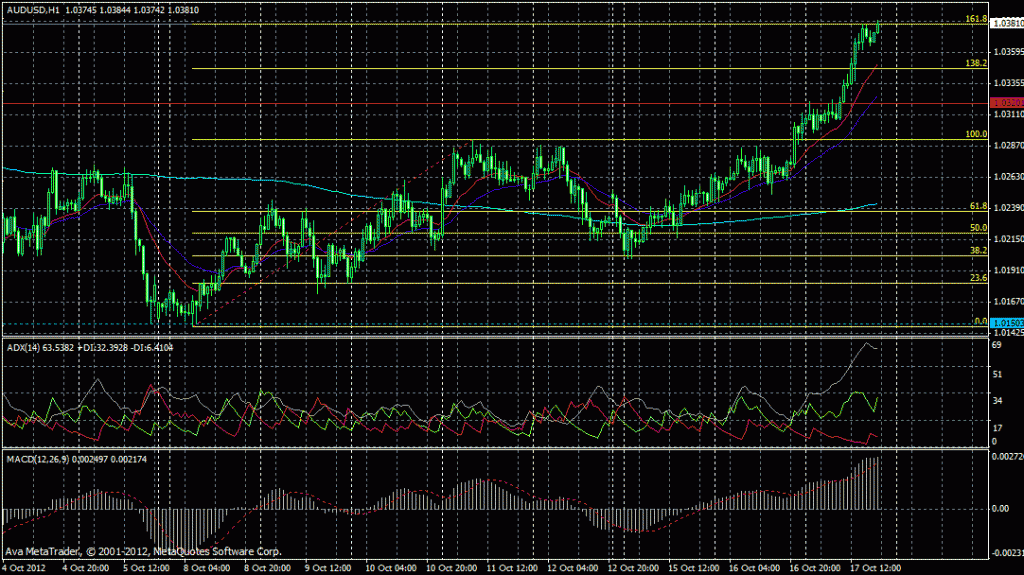
Task: Click the 50.0 Fibonacci retracement label
Action: [979, 228]
